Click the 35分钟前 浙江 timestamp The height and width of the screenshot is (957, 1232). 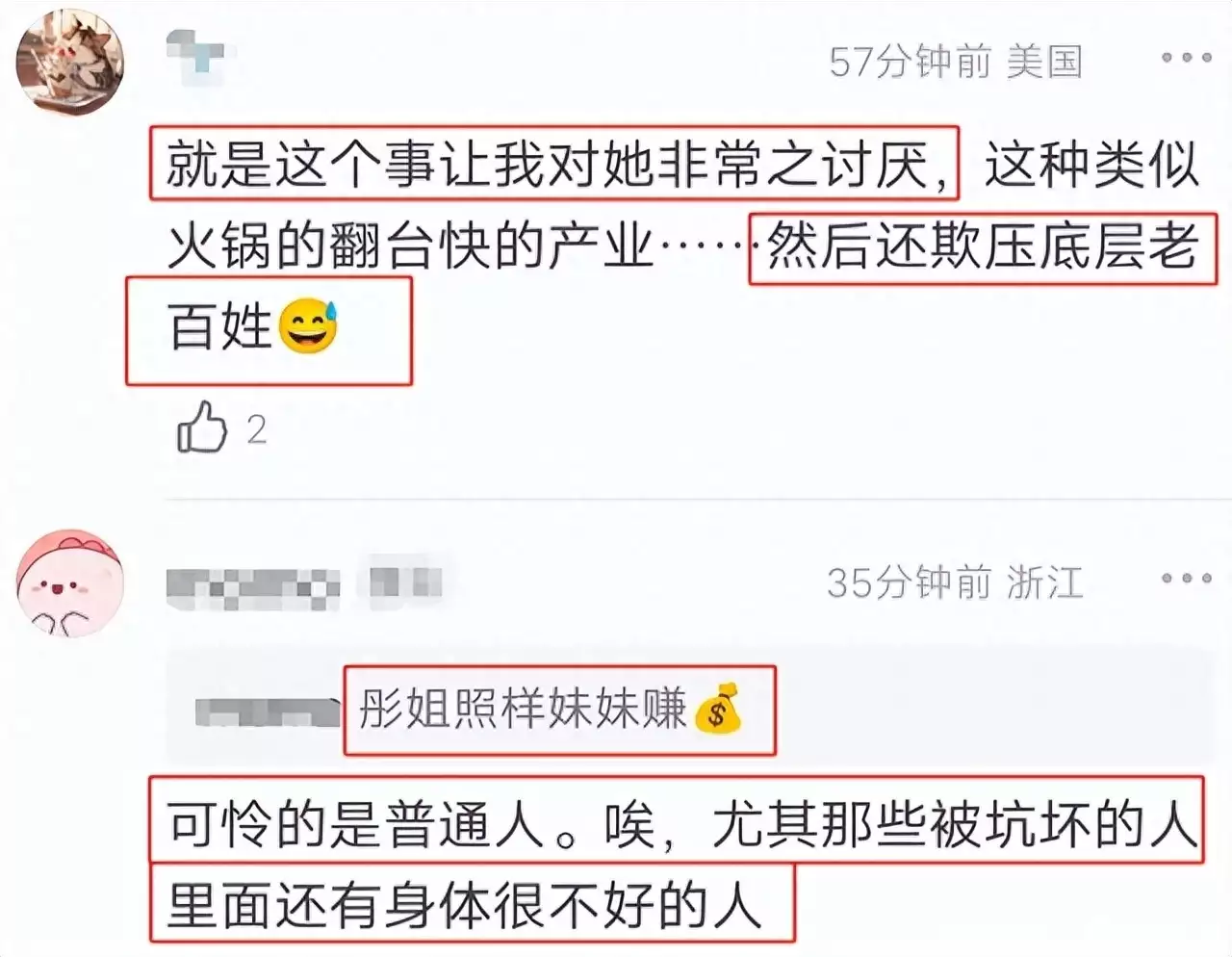click(x=955, y=582)
